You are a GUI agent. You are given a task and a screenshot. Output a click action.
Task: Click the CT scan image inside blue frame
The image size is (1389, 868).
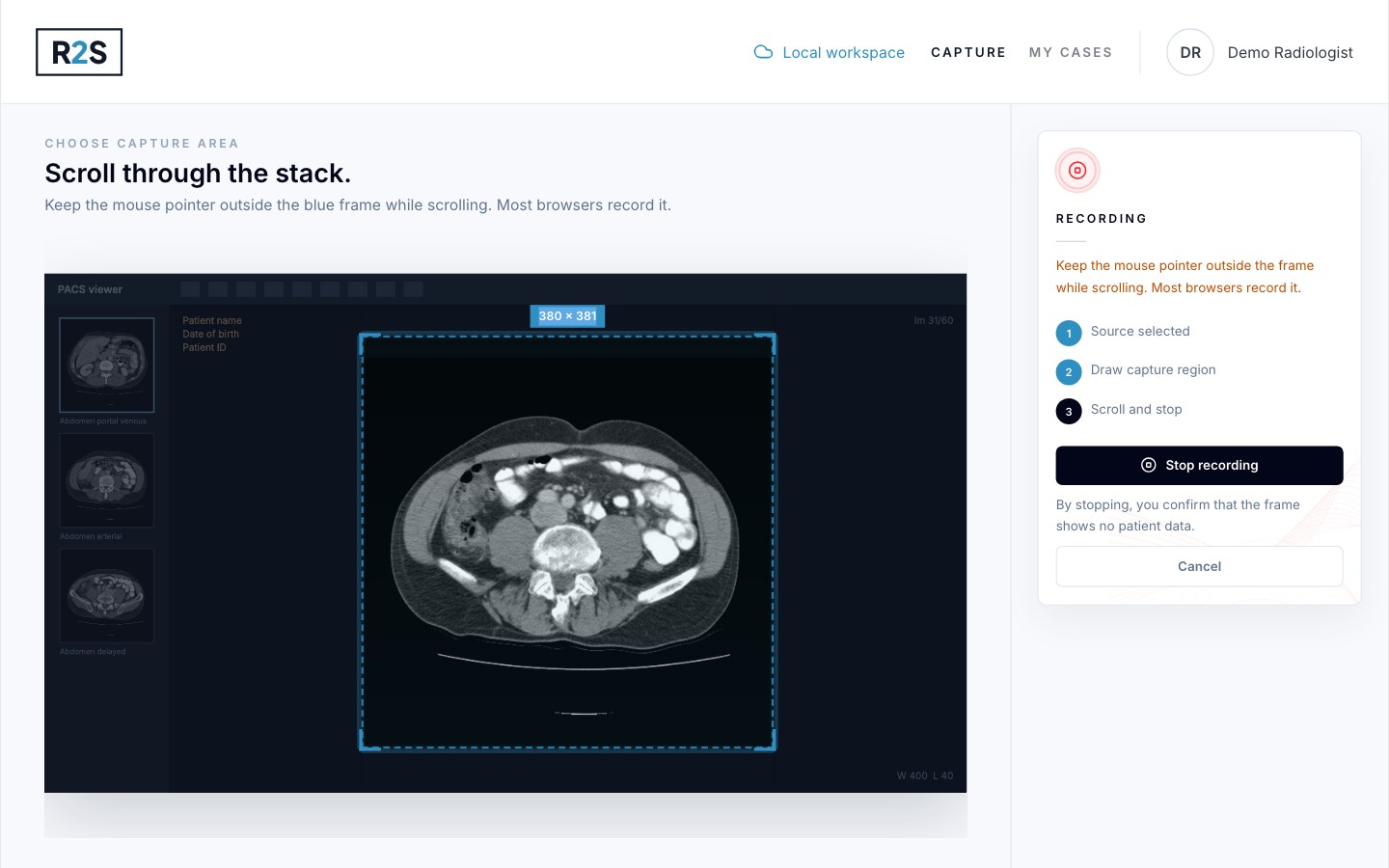point(567,540)
